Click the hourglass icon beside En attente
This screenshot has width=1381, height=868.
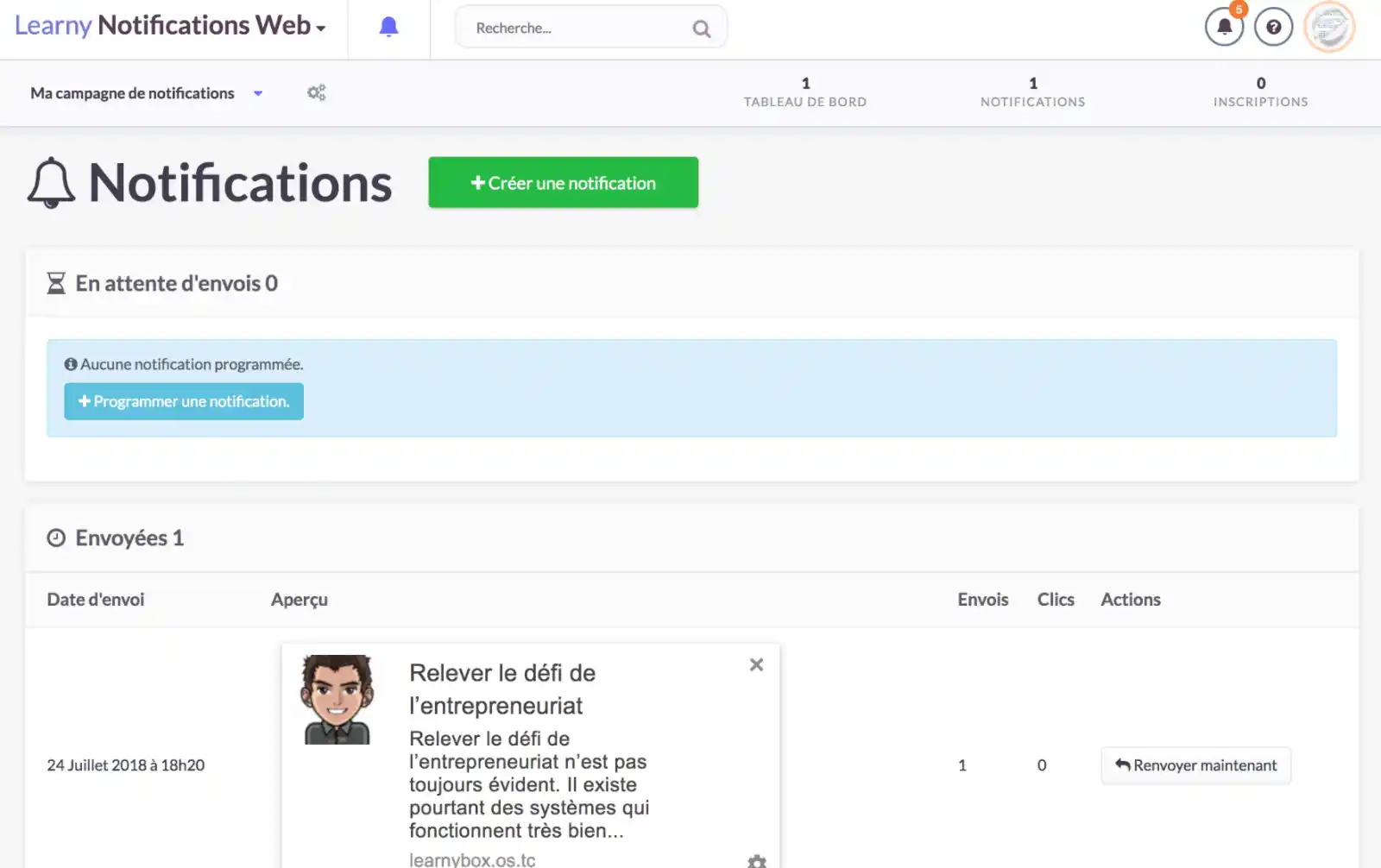point(56,283)
